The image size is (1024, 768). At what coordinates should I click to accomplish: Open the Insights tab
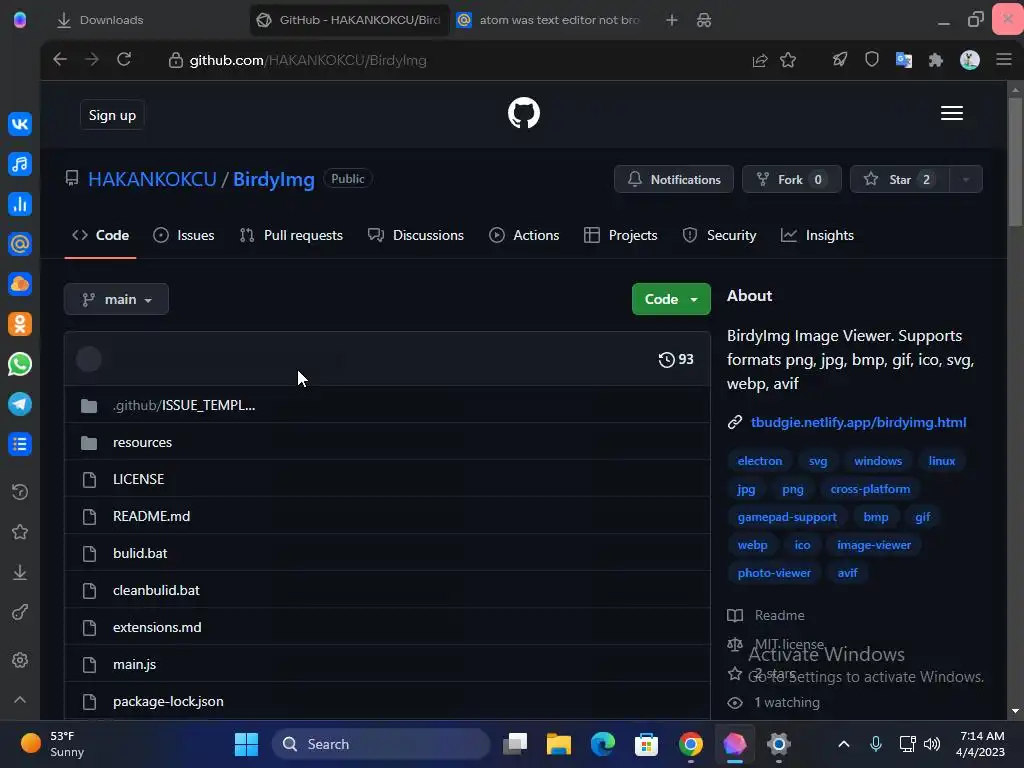coord(817,235)
